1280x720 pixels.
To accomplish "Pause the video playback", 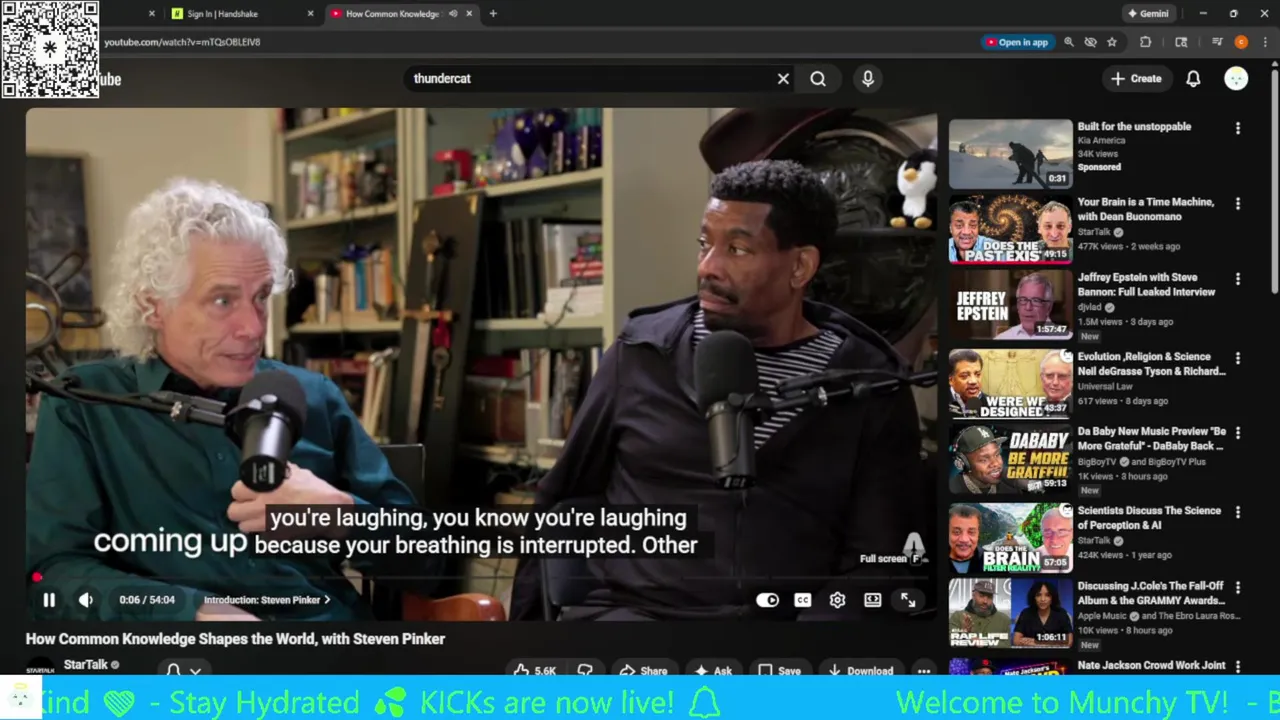I will coord(48,600).
